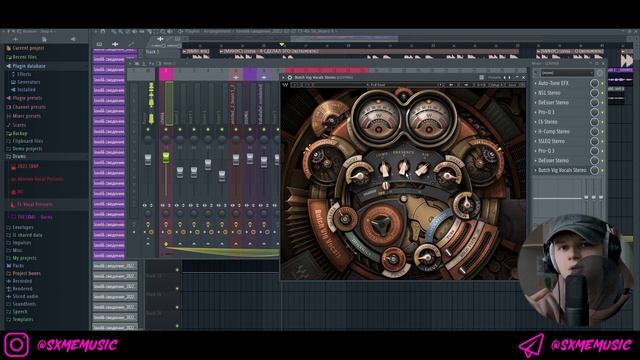640x360 pixels.
Task: Toggle the Butch Vig Vocals slot enable LED
Action: (602, 170)
